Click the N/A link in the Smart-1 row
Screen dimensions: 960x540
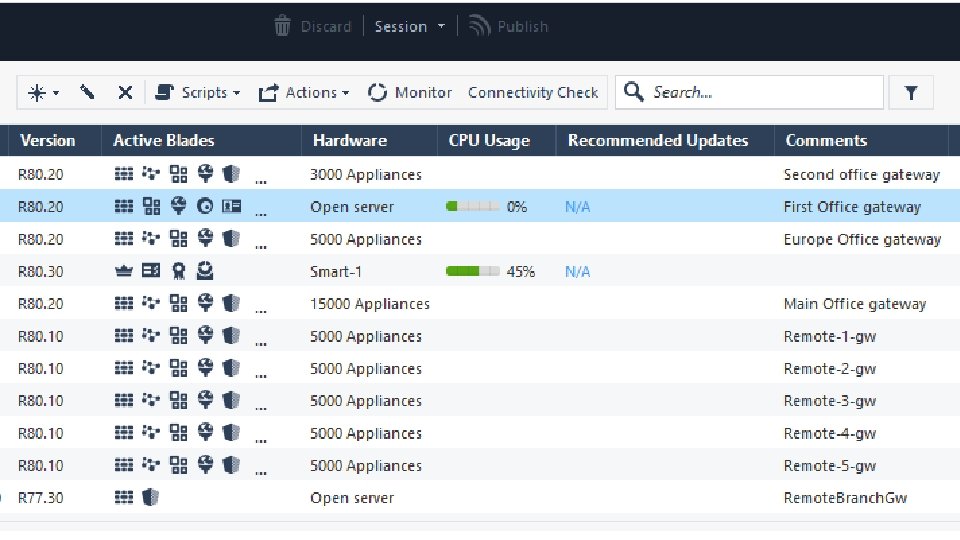click(577, 272)
